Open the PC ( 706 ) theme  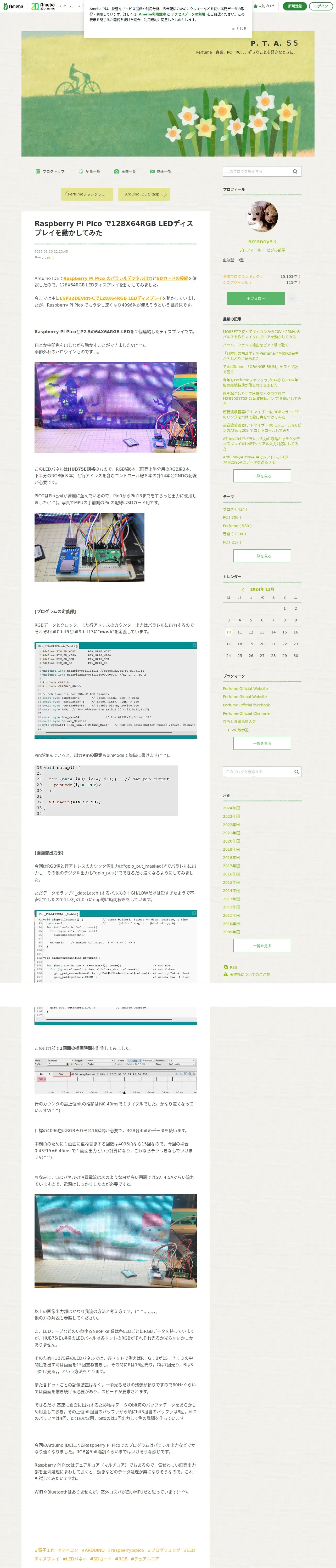232,517
